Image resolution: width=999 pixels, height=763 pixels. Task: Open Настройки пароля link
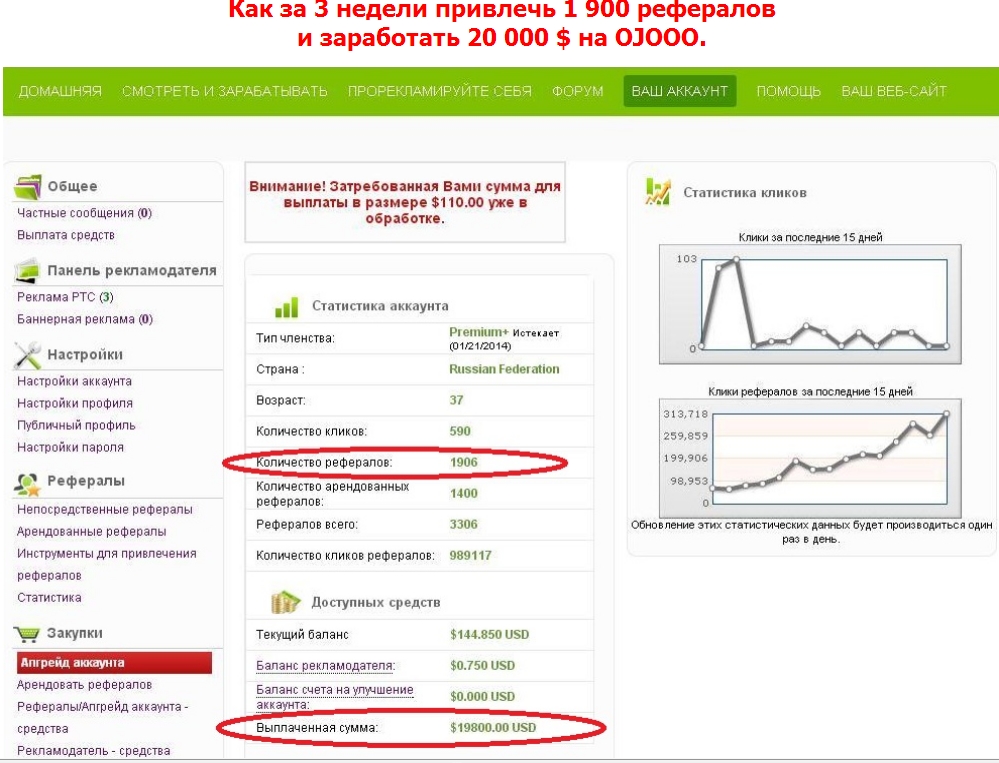[70, 447]
